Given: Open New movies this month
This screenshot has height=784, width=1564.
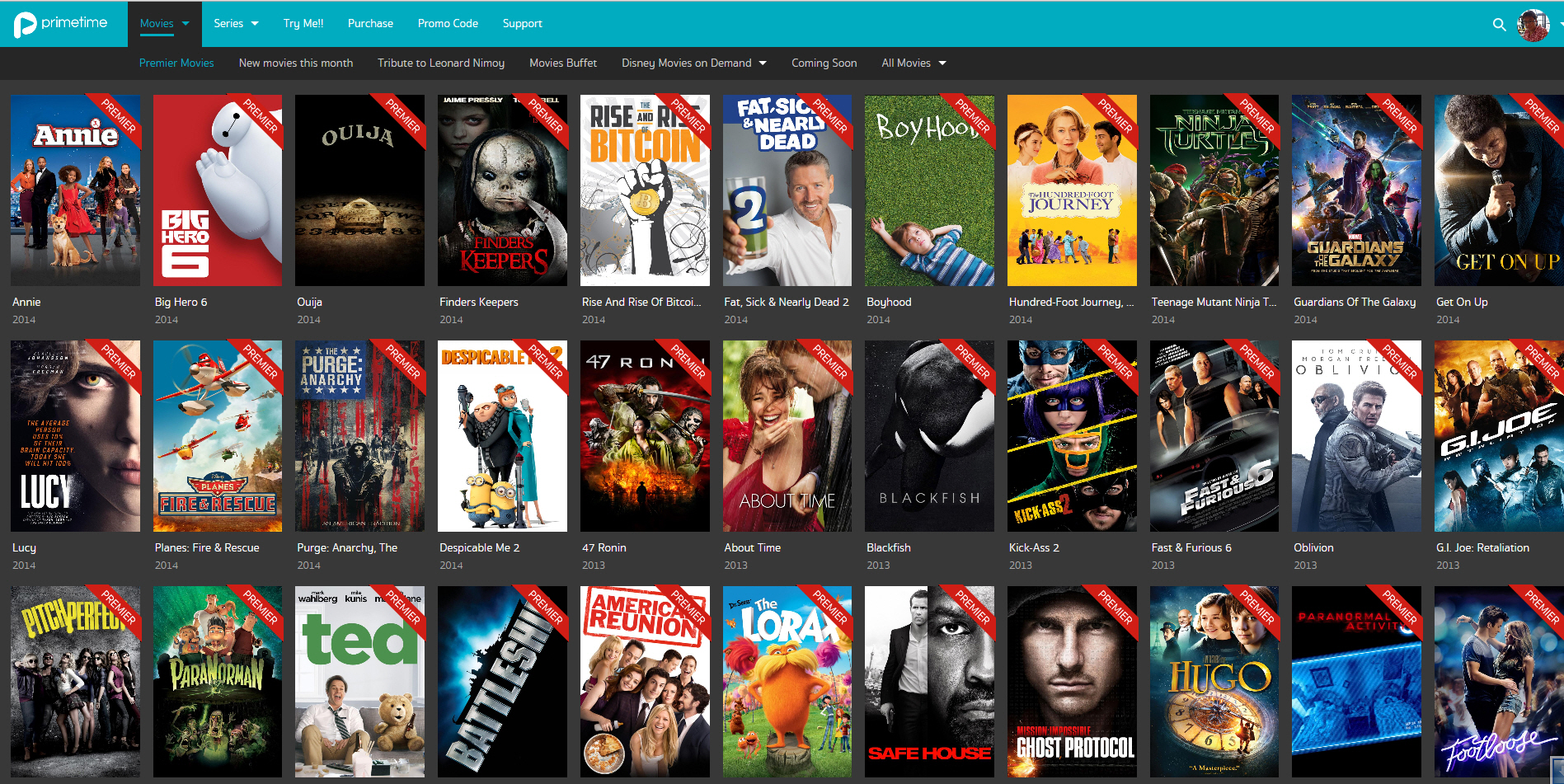Looking at the screenshot, I should tap(295, 63).
